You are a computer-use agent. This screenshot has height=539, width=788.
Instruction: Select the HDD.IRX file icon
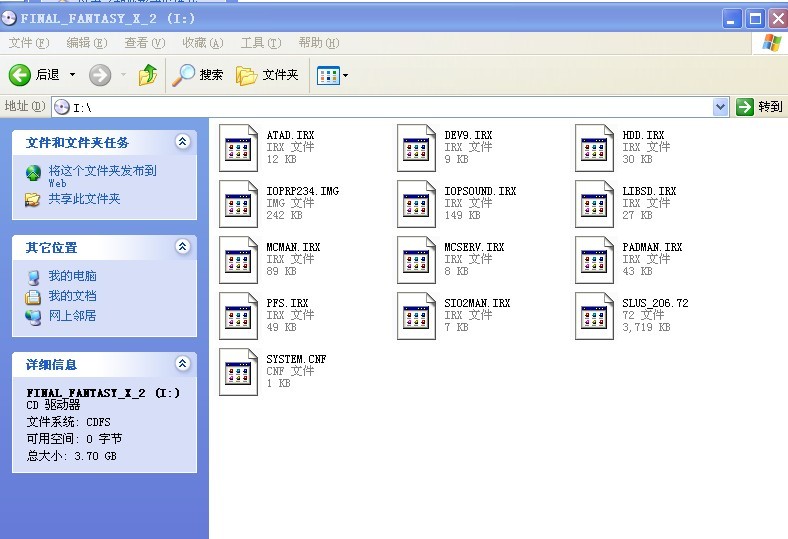pos(595,148)
